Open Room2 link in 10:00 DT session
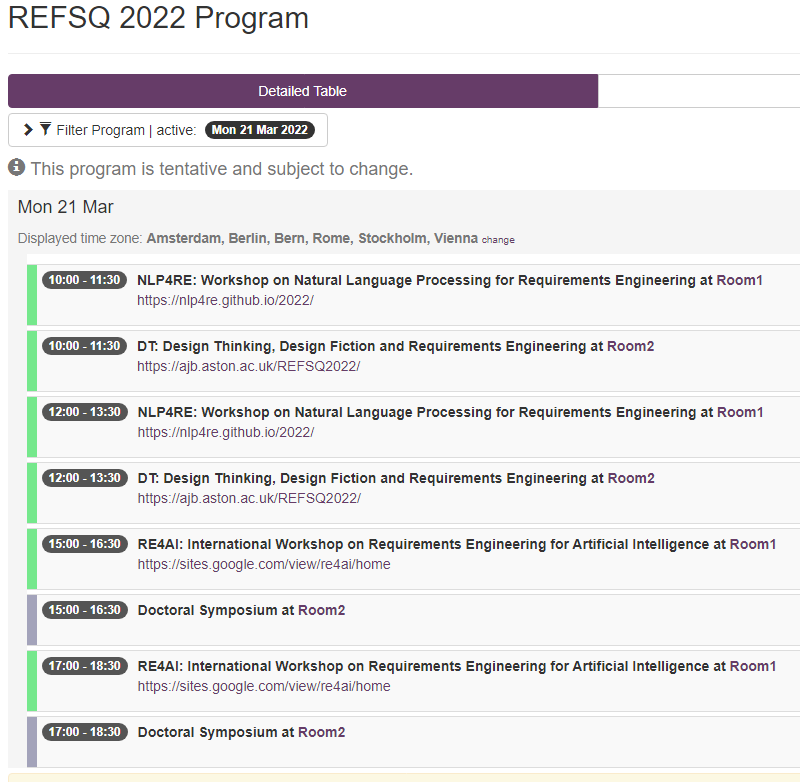 coord(630,346)
